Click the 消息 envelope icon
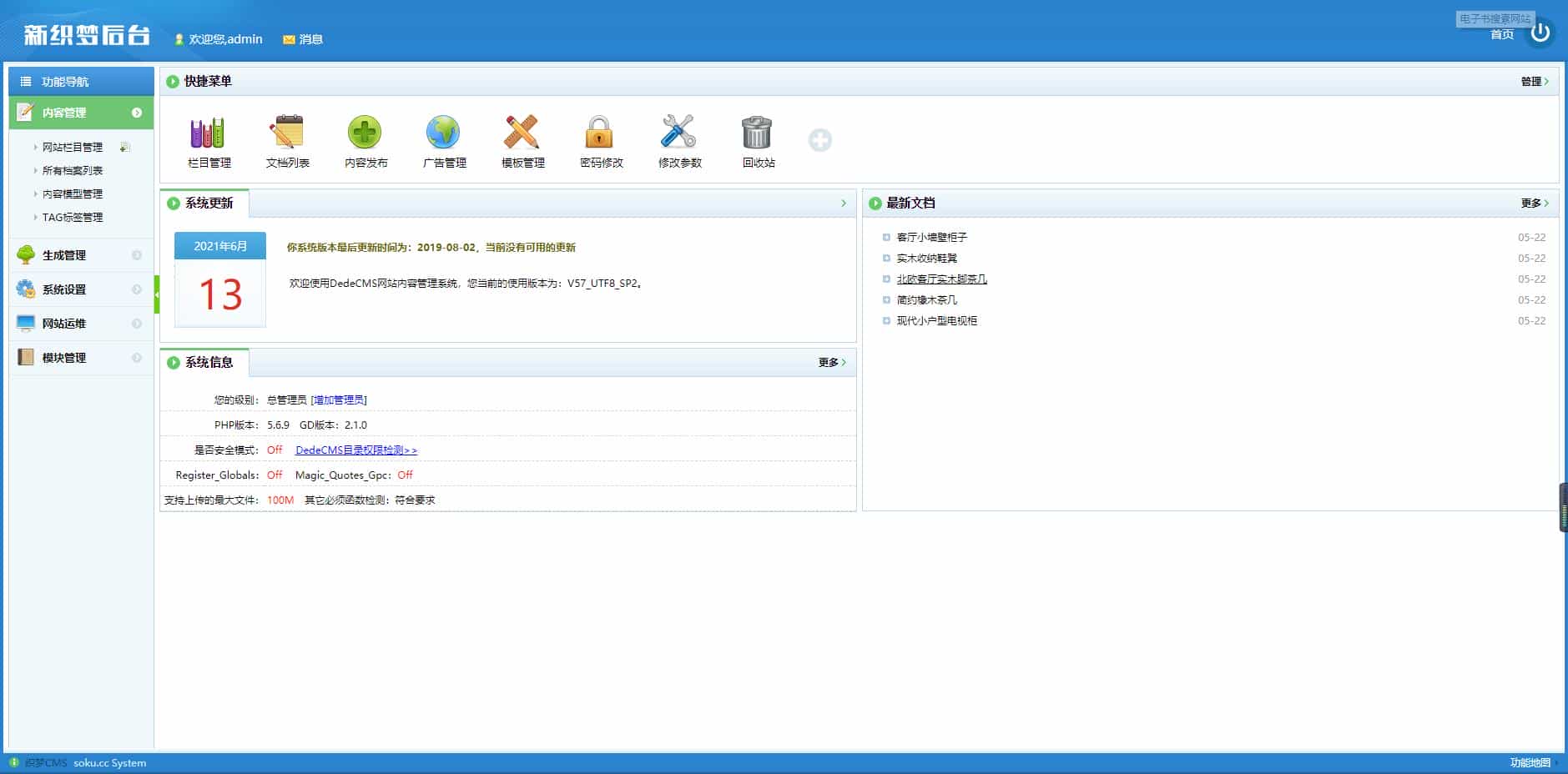Viewport: 1568px width, 774px height. click(289, 39)
